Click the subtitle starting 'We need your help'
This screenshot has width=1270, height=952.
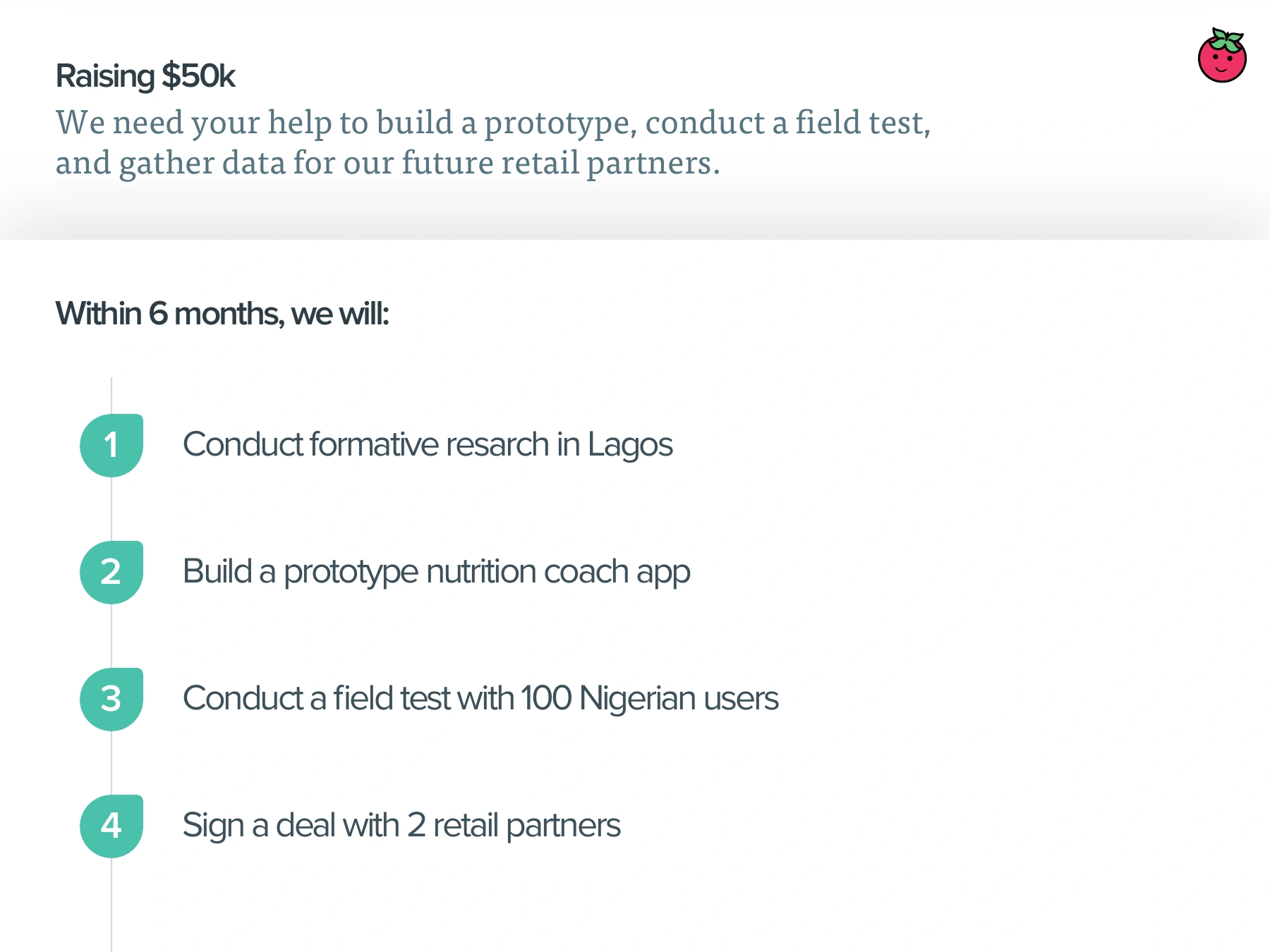click(x=493, y=142)
